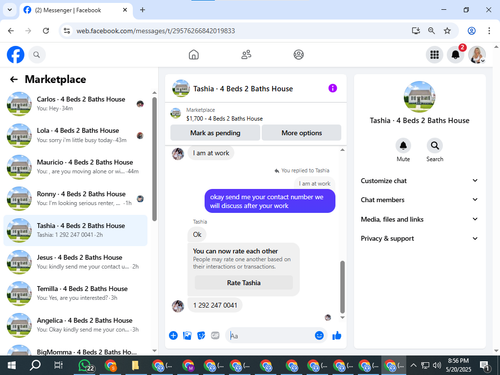Open Ronny - 4 Beds 2 Baths House chat
Image resolution: width=500 pixels, height=375 pixels.
point(75,199)
